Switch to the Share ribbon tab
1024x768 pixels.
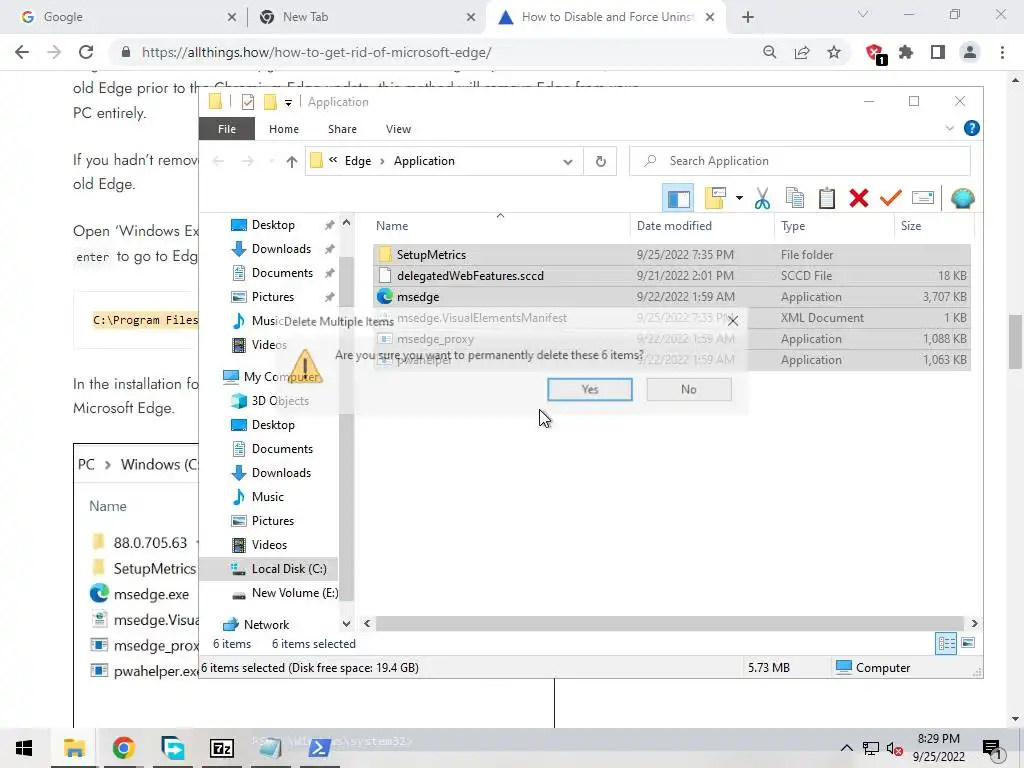tap(342, 129)
